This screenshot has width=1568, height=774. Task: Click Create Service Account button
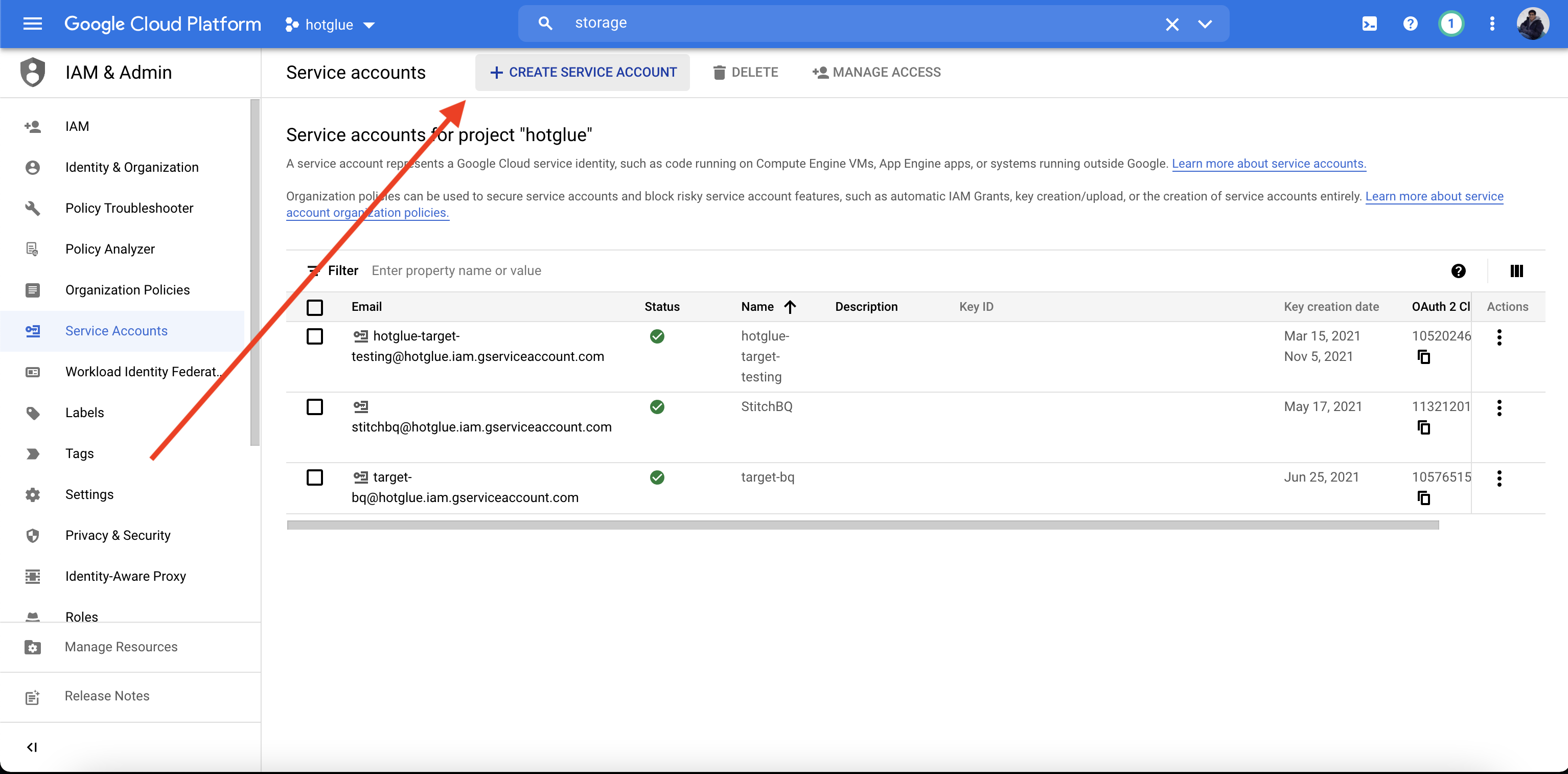pos(583,73)
